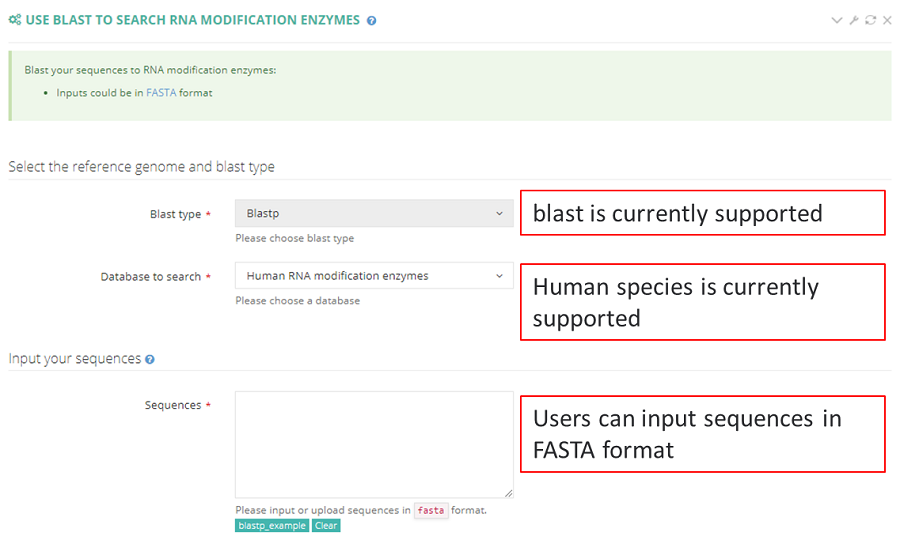Click the Sequences field label
Viewport: 900px width, 555px height.
(173, 405)
